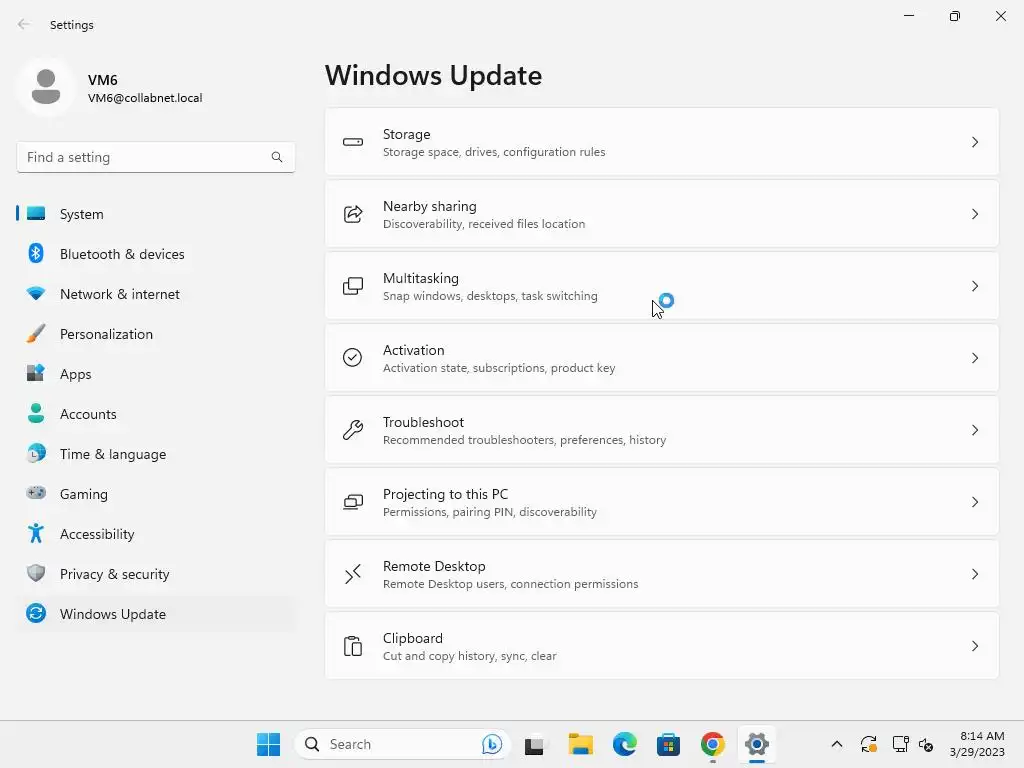Select Time & language in sidebar
This screenshot has height=768, width=1024.
coord(155,453)
